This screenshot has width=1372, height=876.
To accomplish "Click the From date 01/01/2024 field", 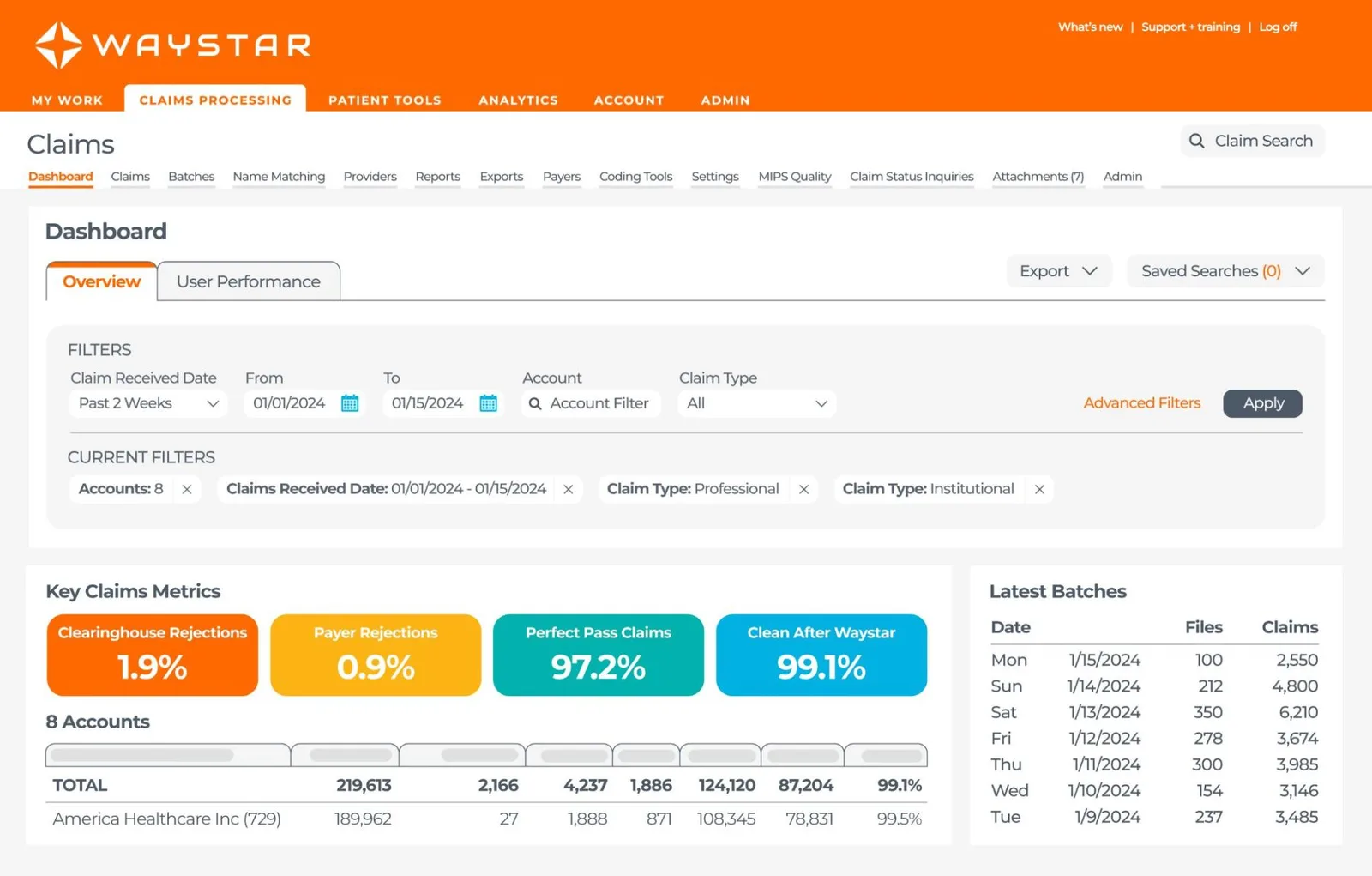I will coord(304,403).
